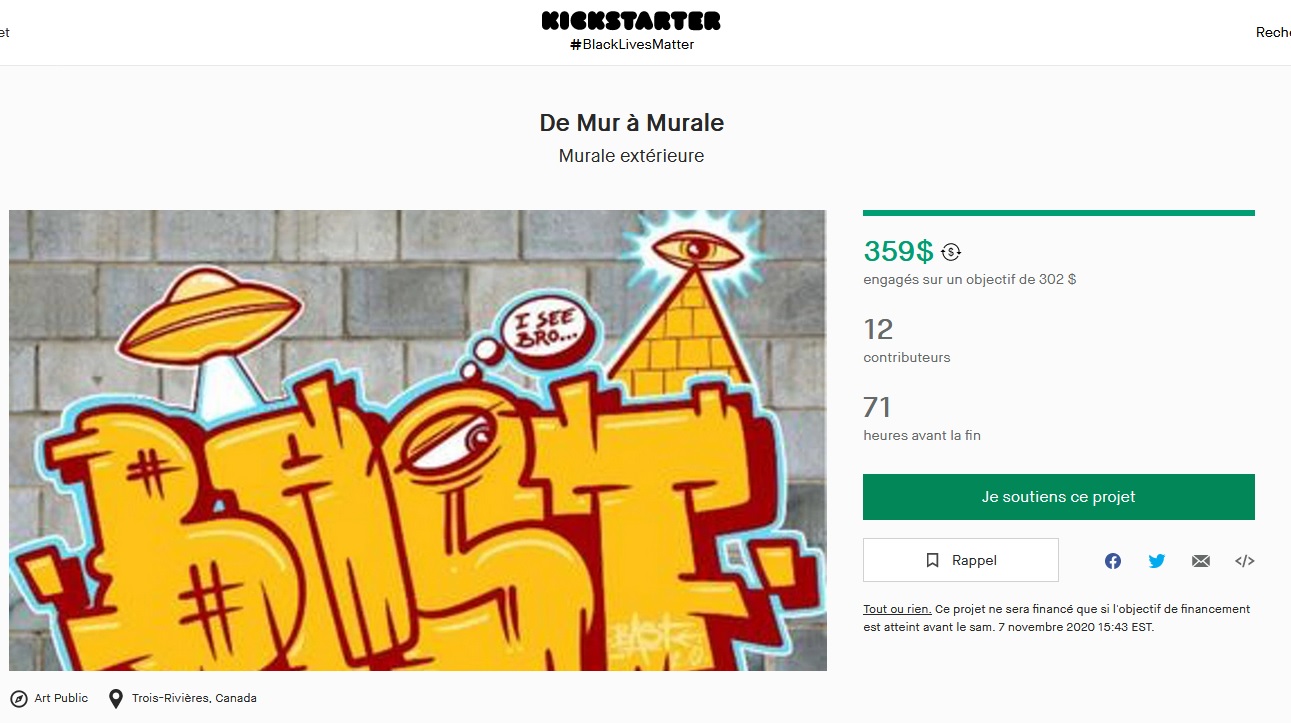This screenshot has width=1291, height=723.
Task: Click the green funding progress bar
Action: tap(1059, 213)
